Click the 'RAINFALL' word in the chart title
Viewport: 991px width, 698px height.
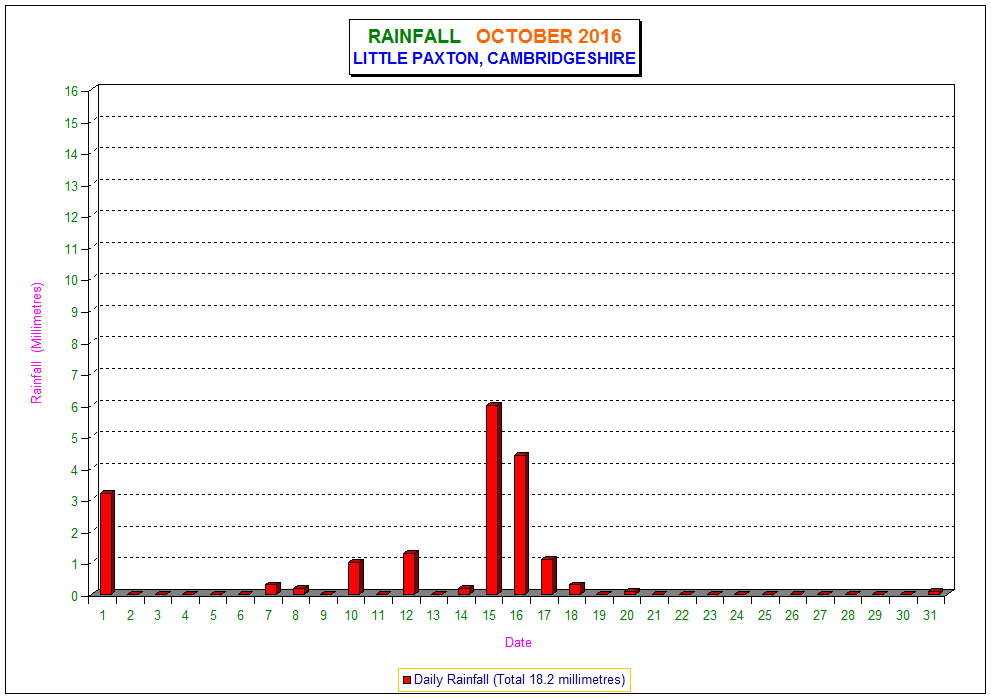click(x=415, y=37)
